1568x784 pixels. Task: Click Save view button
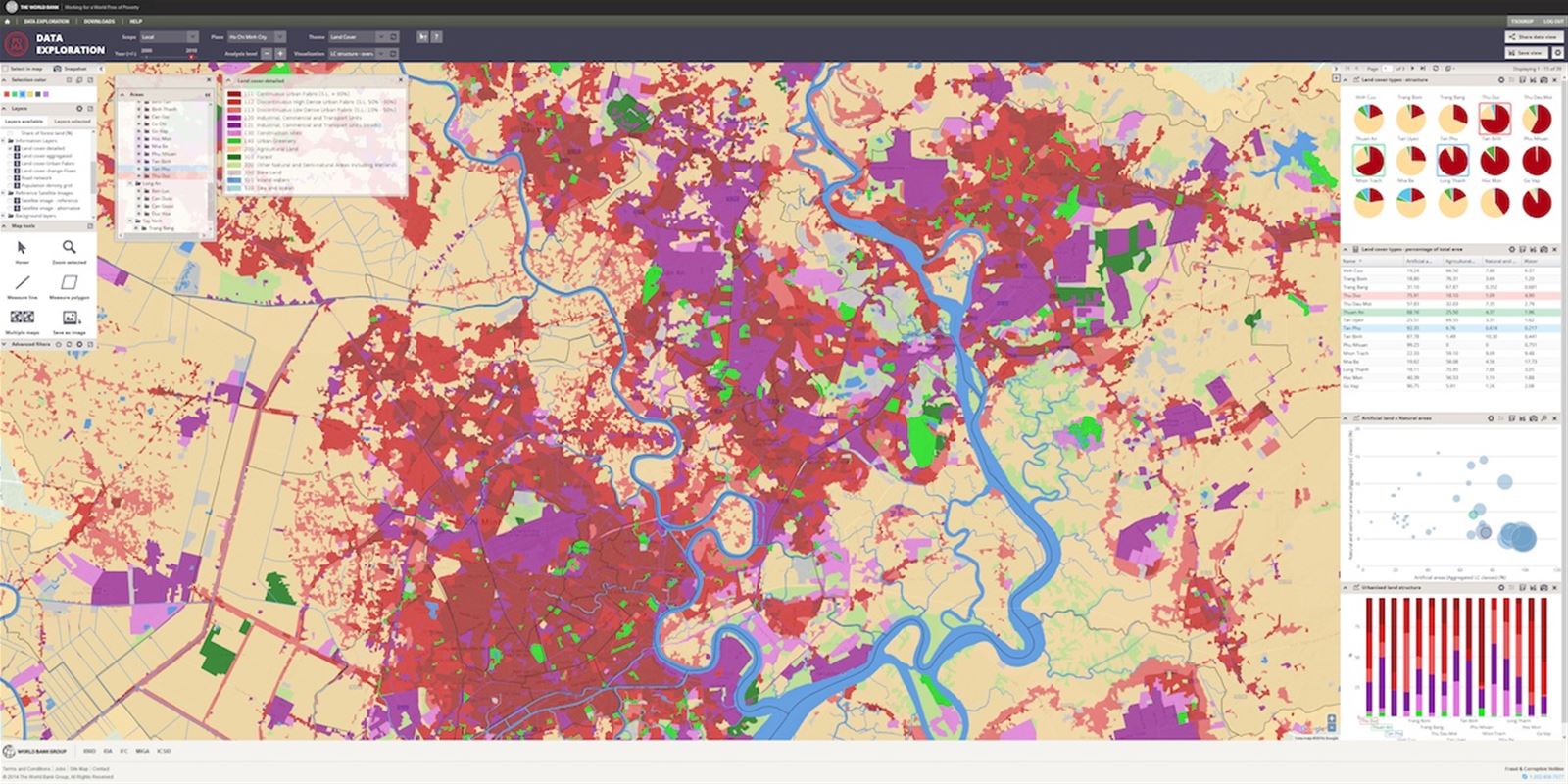pyautogui.click(x=1526, y=53)
